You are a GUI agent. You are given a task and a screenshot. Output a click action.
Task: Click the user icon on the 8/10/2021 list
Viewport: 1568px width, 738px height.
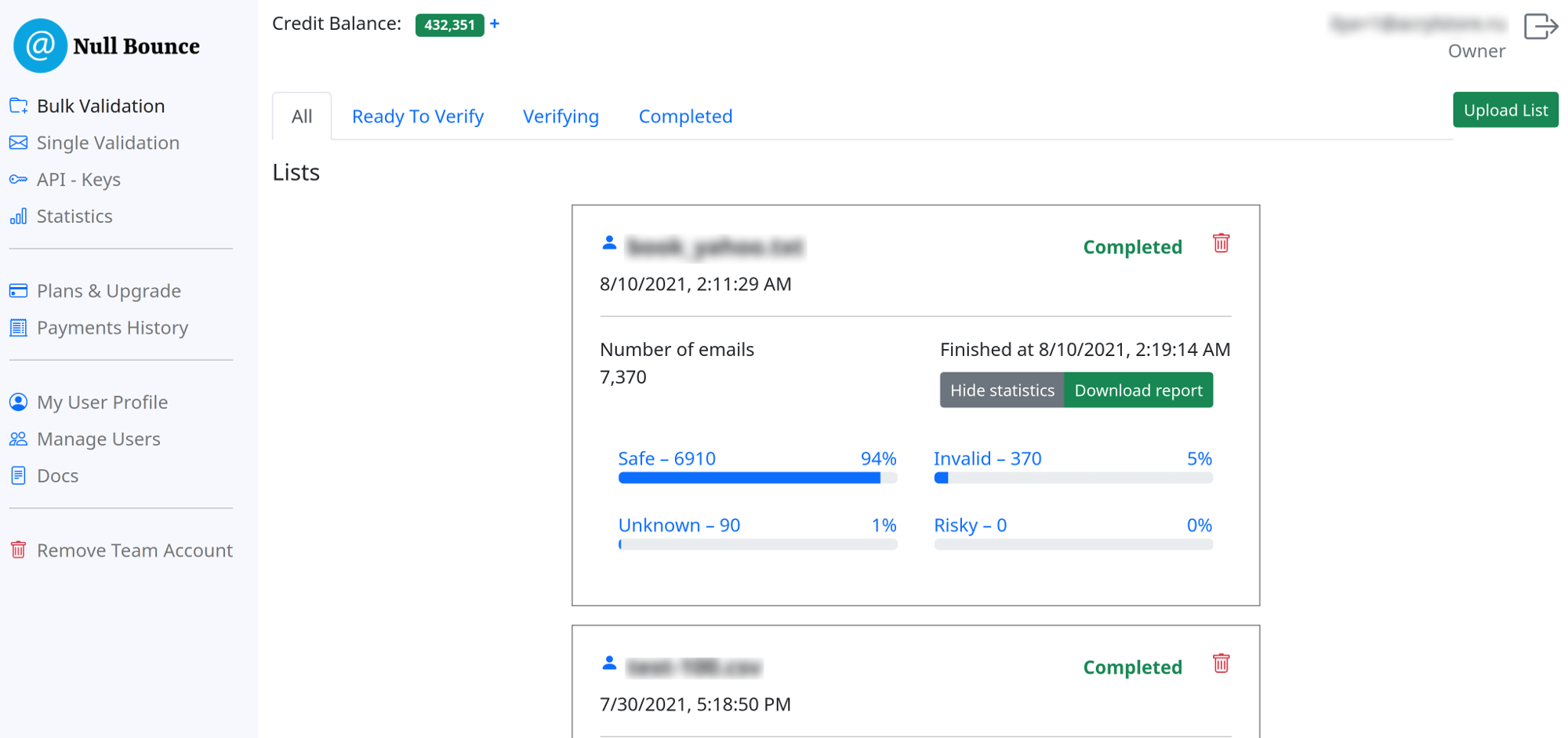(x=609, y=242)
